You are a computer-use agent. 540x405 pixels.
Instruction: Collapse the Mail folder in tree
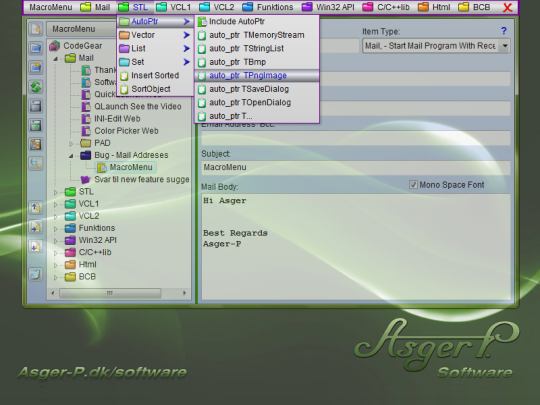(56, 59)
